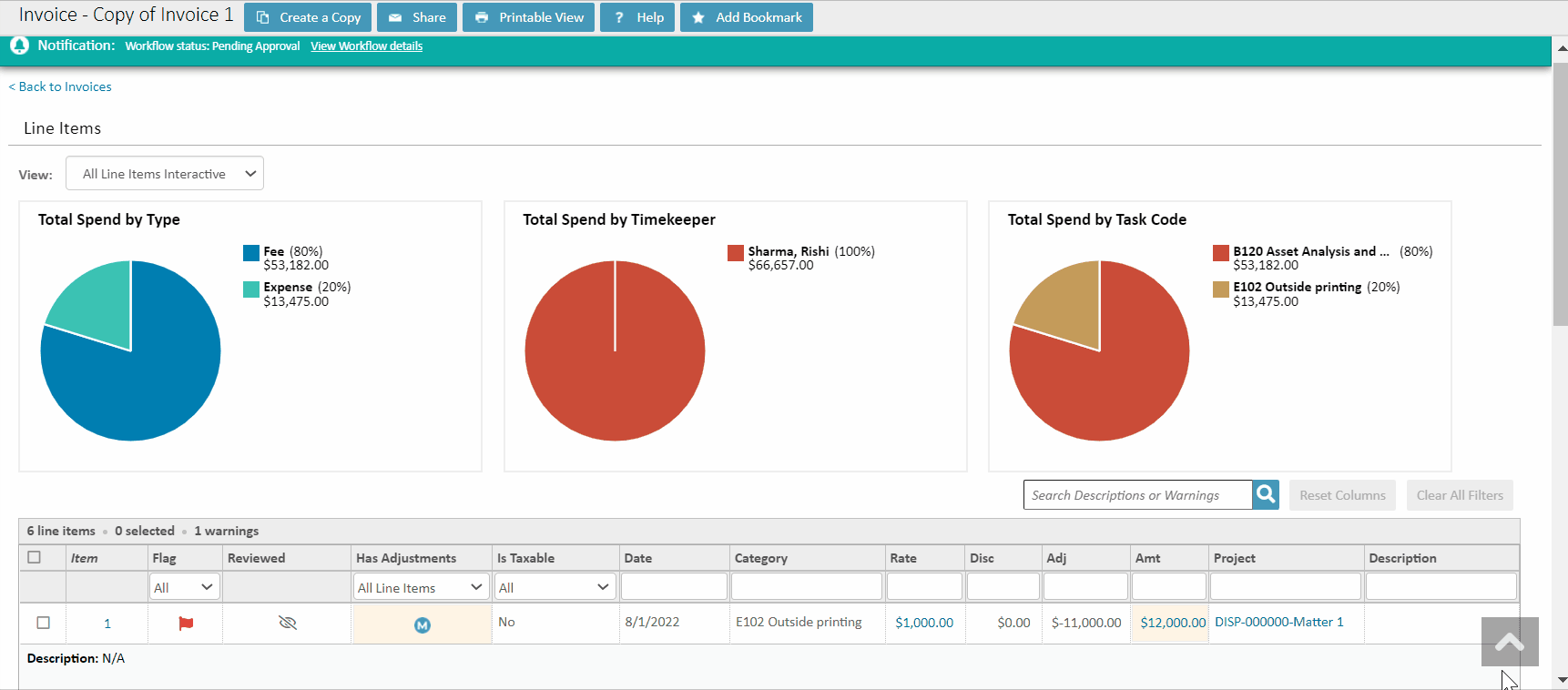
Task: Click the blue Fee legend color swatch
Action: 251,253
